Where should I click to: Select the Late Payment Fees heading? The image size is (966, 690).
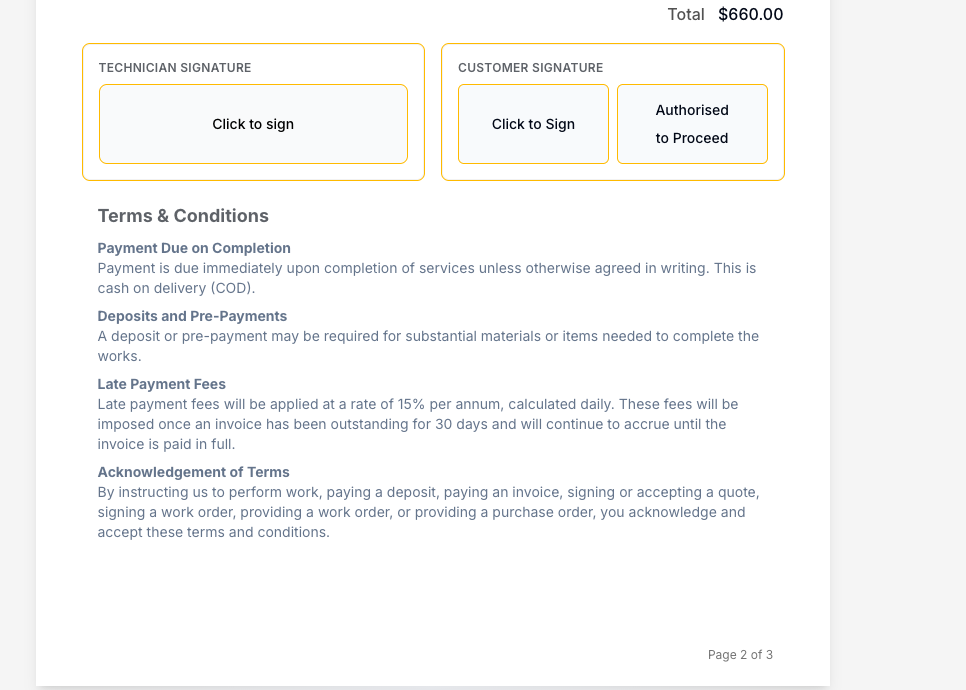tap(161, 384)
